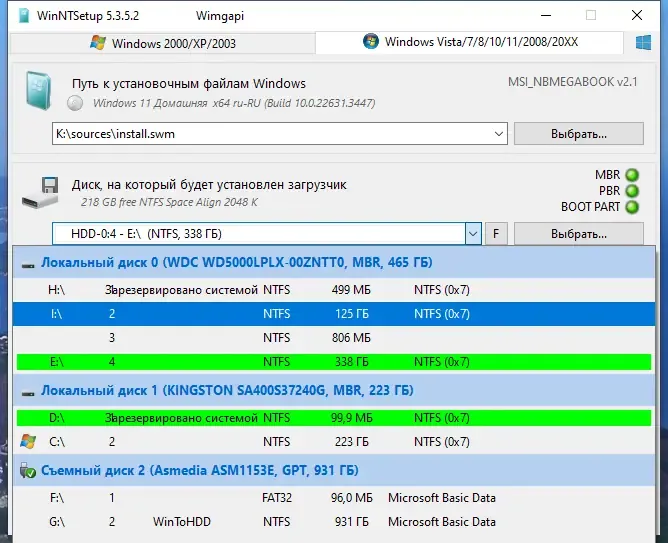
Task: Click the Выбрать button for installation files
Action: tap(579, 134)
